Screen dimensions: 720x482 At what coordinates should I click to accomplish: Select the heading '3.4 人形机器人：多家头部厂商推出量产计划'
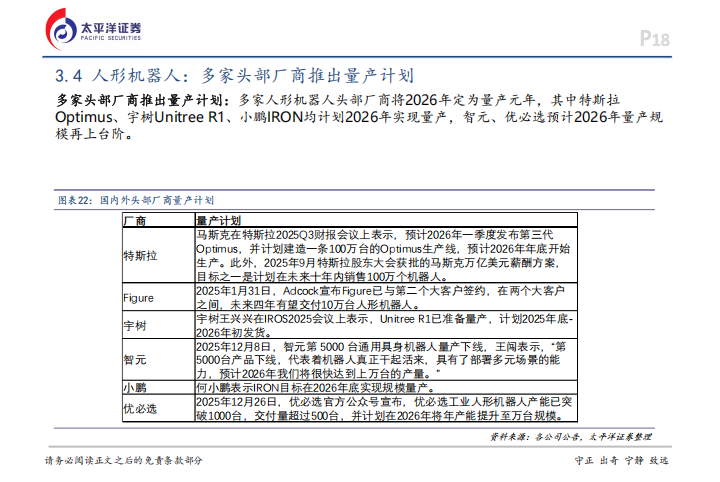[234, 76]
